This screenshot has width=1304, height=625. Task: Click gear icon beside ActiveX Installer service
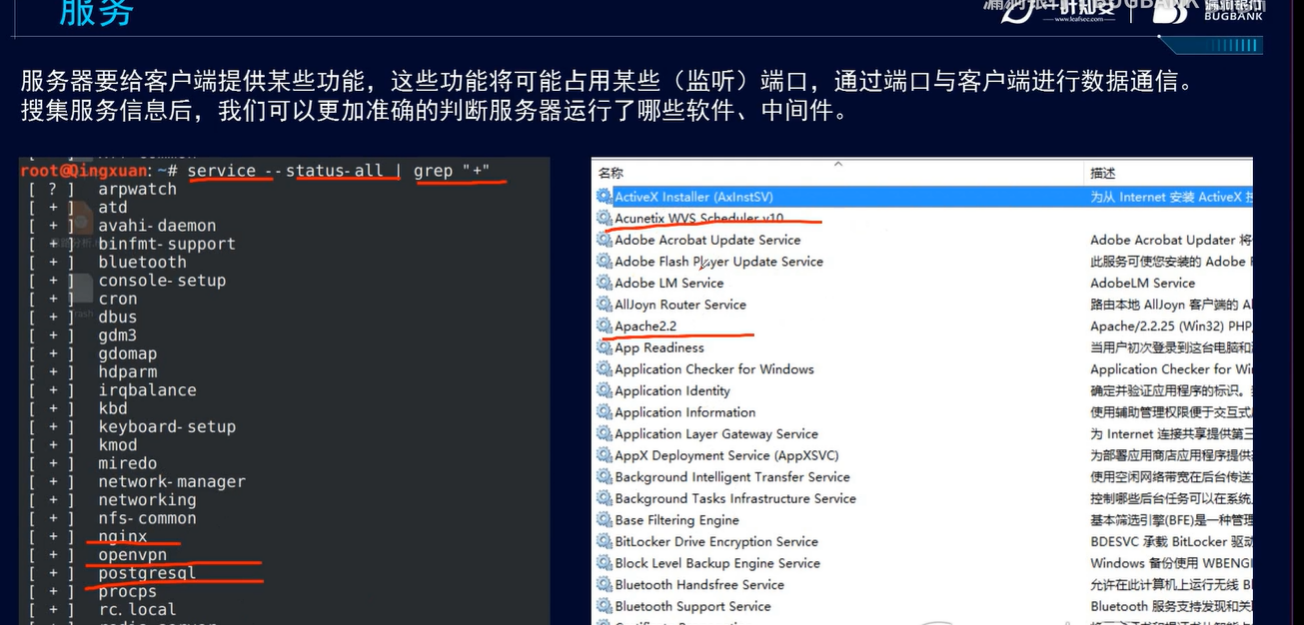pos(604,197)
